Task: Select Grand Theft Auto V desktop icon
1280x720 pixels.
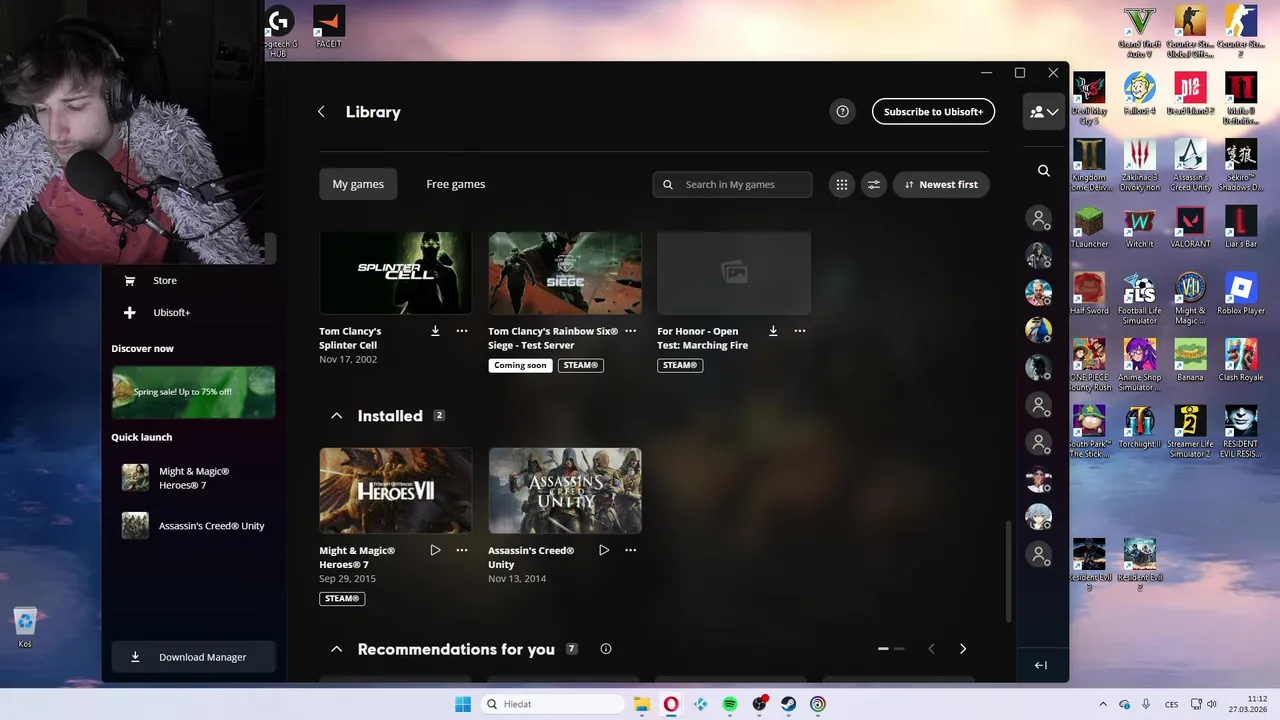Action: [1139, 33]
